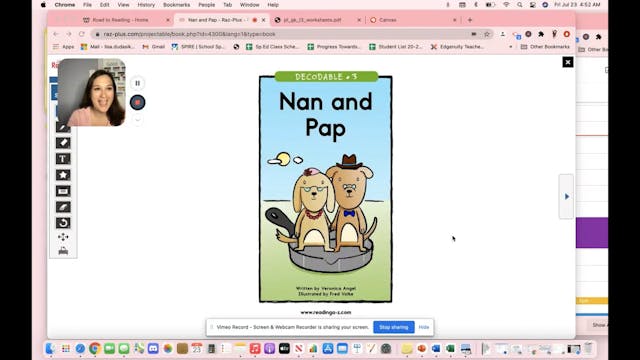Viewport: 640px width, 360px height.
Task: Select the Text tool with T icon
Action: (63, 159)
